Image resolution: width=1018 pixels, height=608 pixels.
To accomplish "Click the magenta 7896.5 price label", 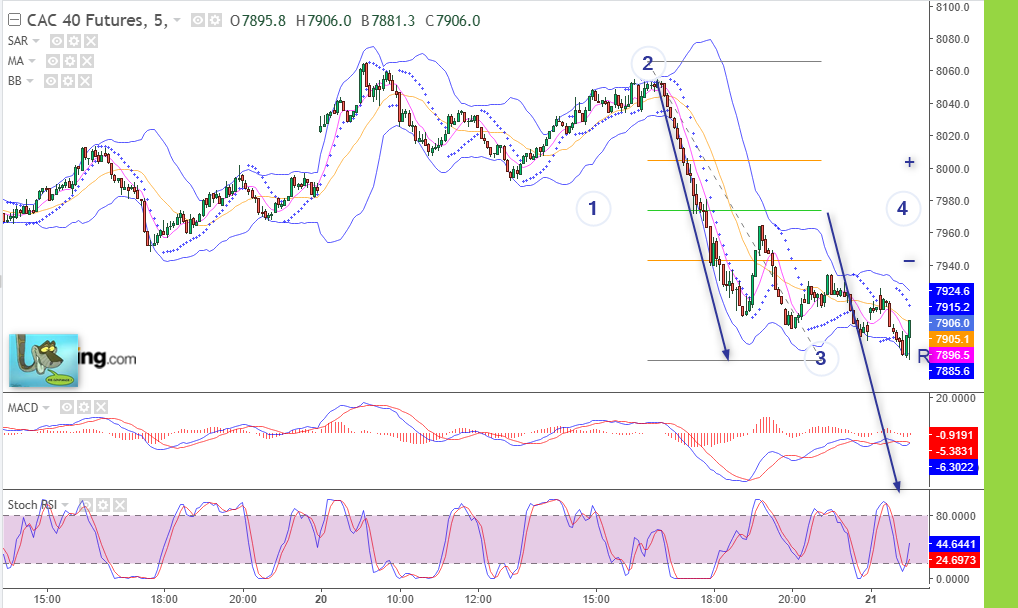I will [952, 355].
